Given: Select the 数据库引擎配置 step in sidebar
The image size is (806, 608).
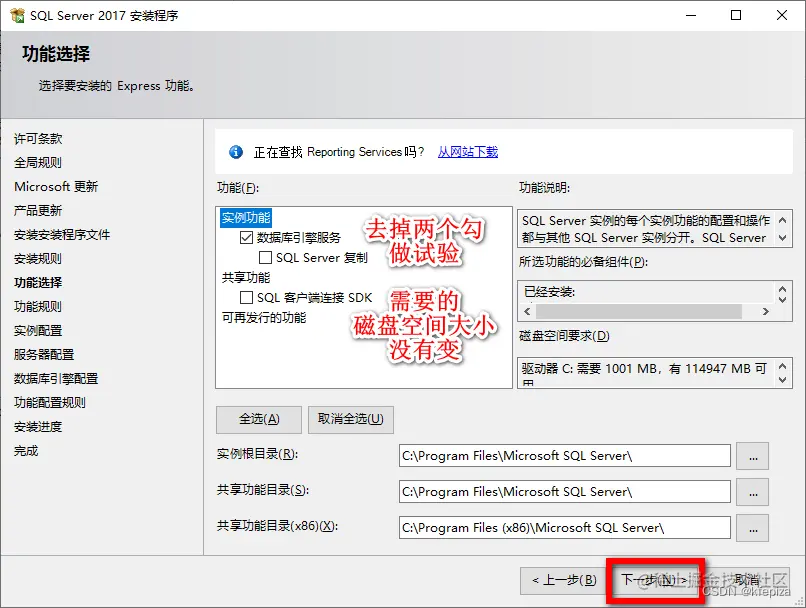Looking at the screenshot, I should click(x=56, y=379).
